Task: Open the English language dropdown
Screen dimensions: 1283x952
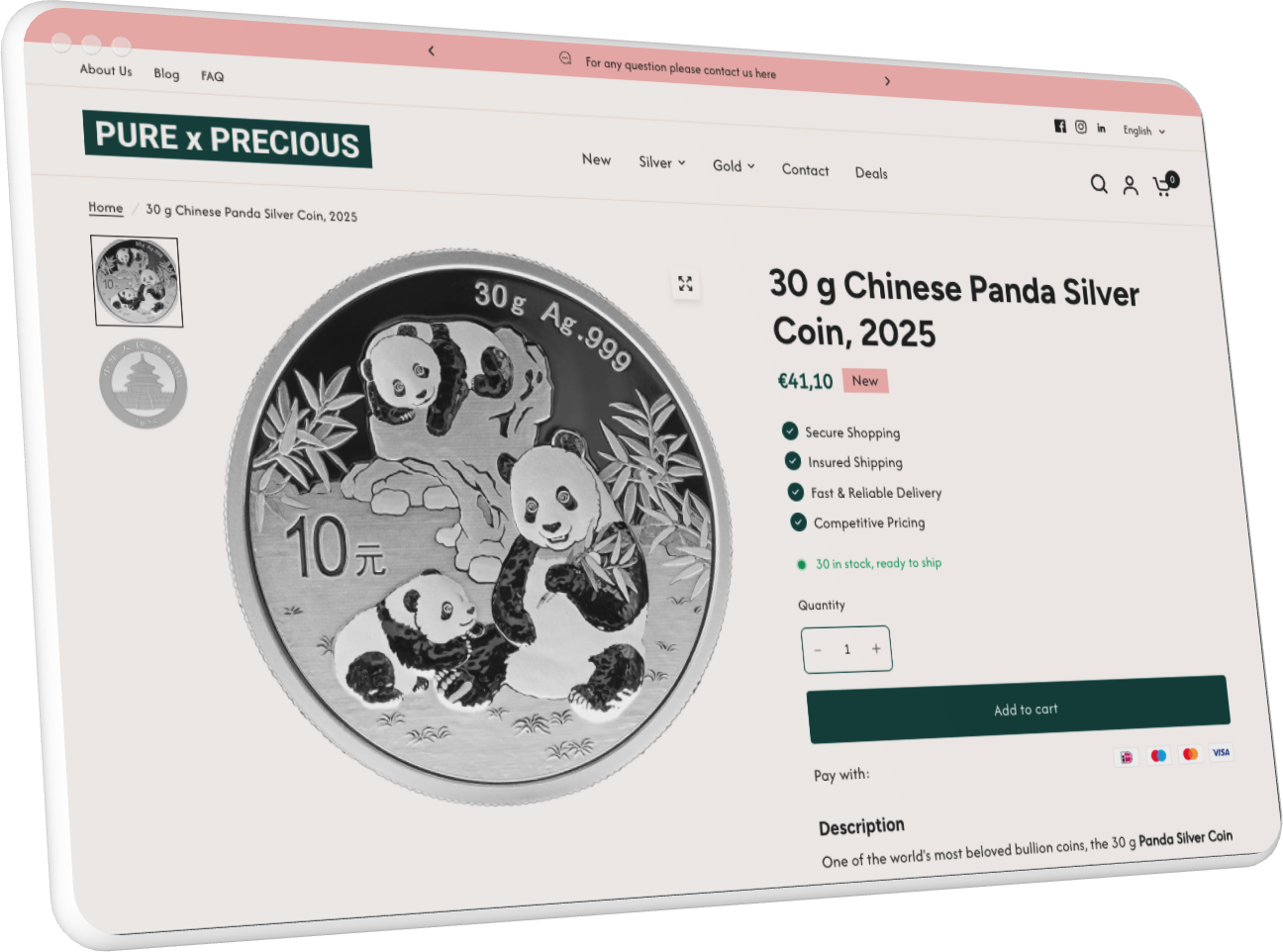Action: pyautogui.click(x=1143, y=131)
